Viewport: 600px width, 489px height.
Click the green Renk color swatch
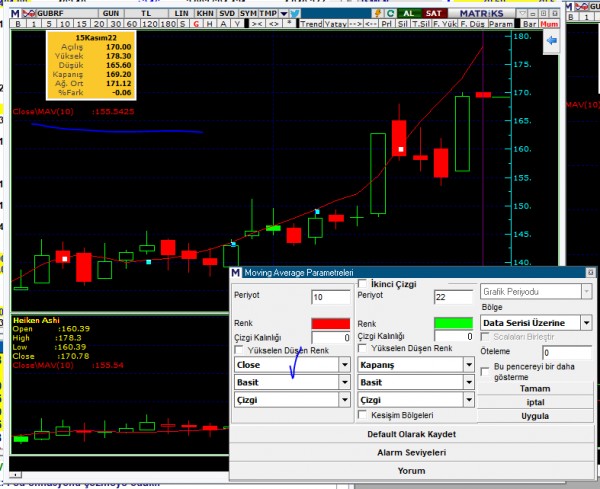[453, 323]
